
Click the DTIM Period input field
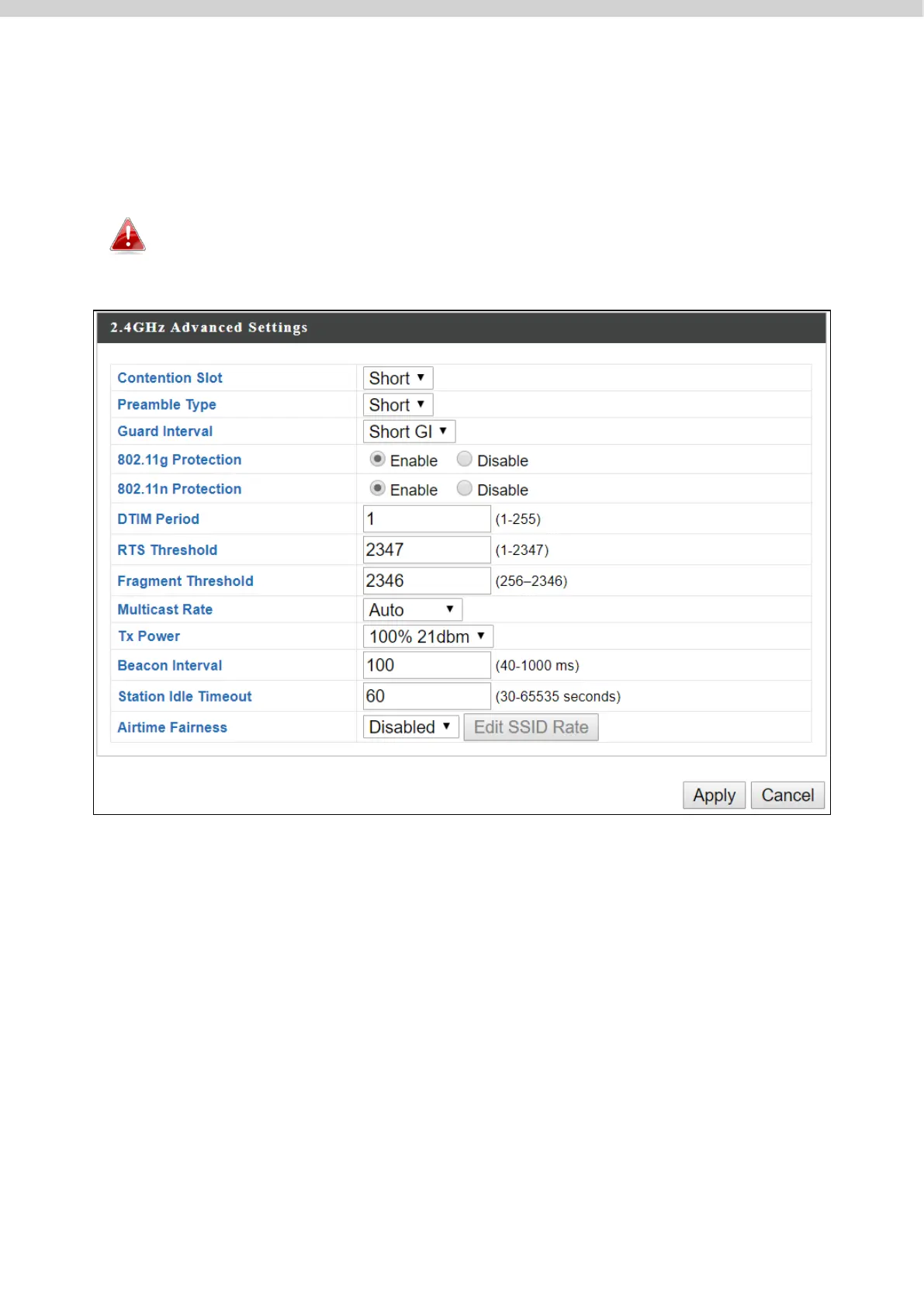[x=427, y=518]
